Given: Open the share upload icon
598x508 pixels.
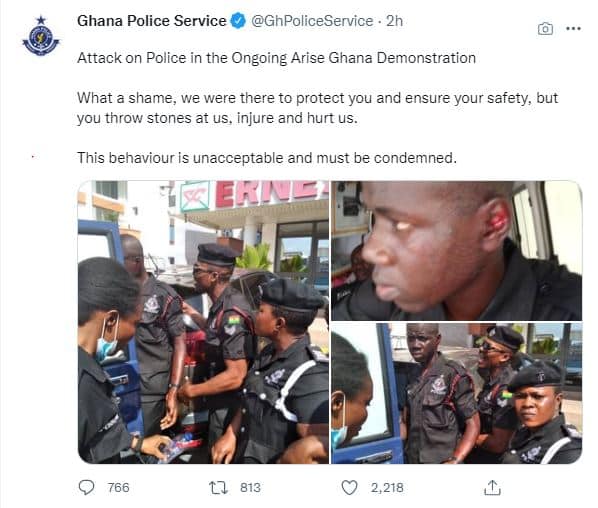Looking at the screenshot, I should [492, 487].
